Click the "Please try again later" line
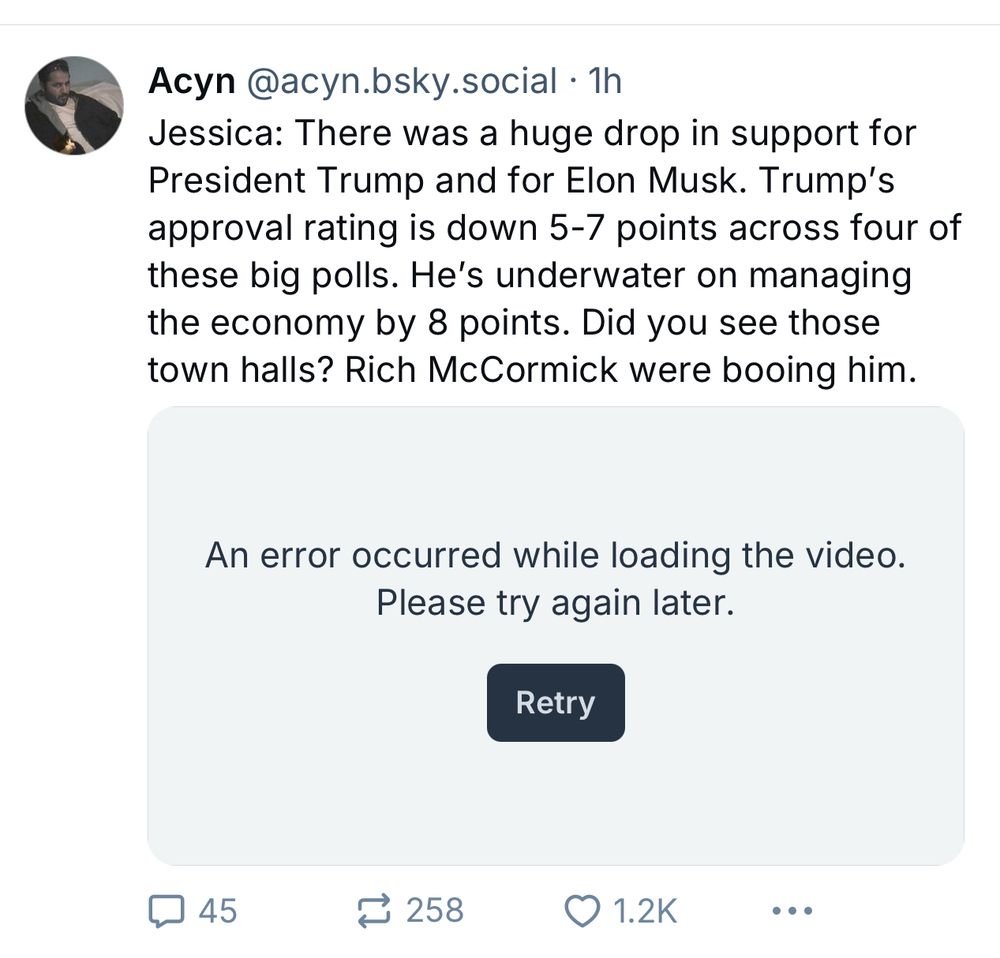Image resolution: width=1000 pixels, height=958 pixels. [555, 603]
